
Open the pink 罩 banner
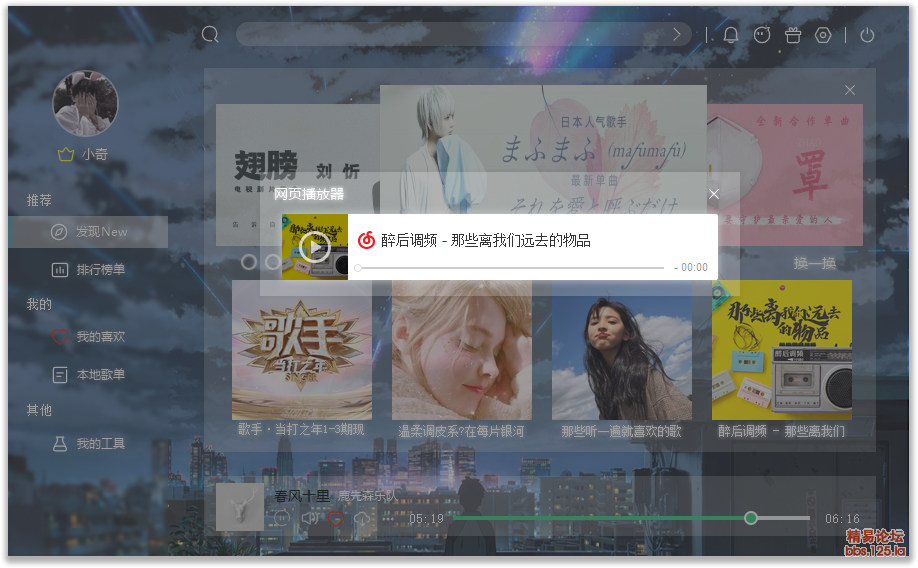[785, 175]
